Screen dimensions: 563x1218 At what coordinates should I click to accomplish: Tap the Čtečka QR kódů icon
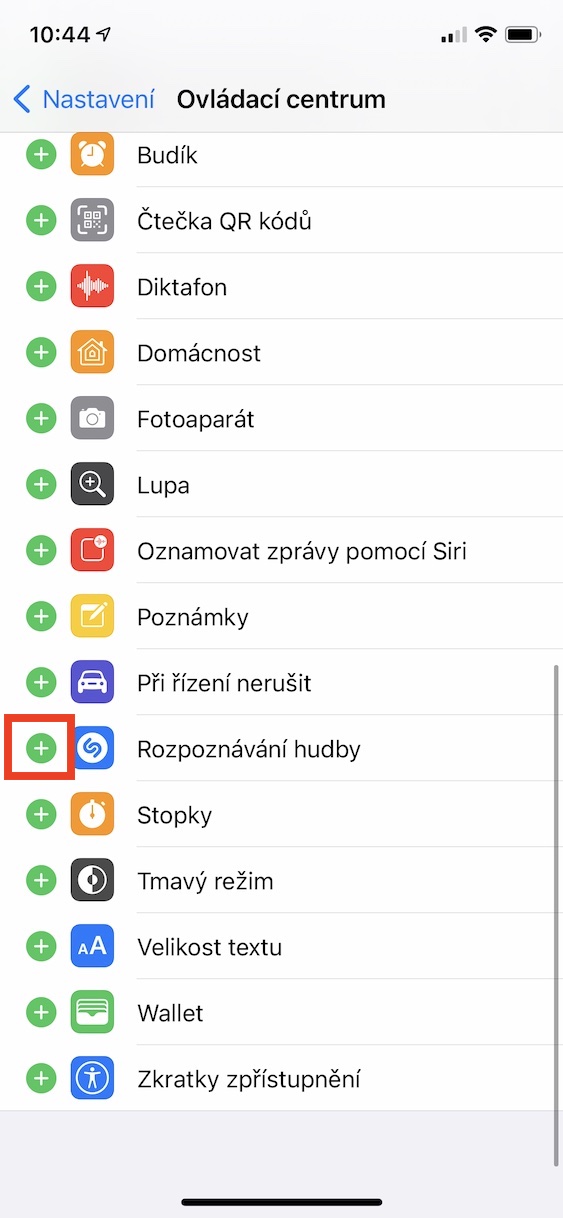tap(92, 221)
